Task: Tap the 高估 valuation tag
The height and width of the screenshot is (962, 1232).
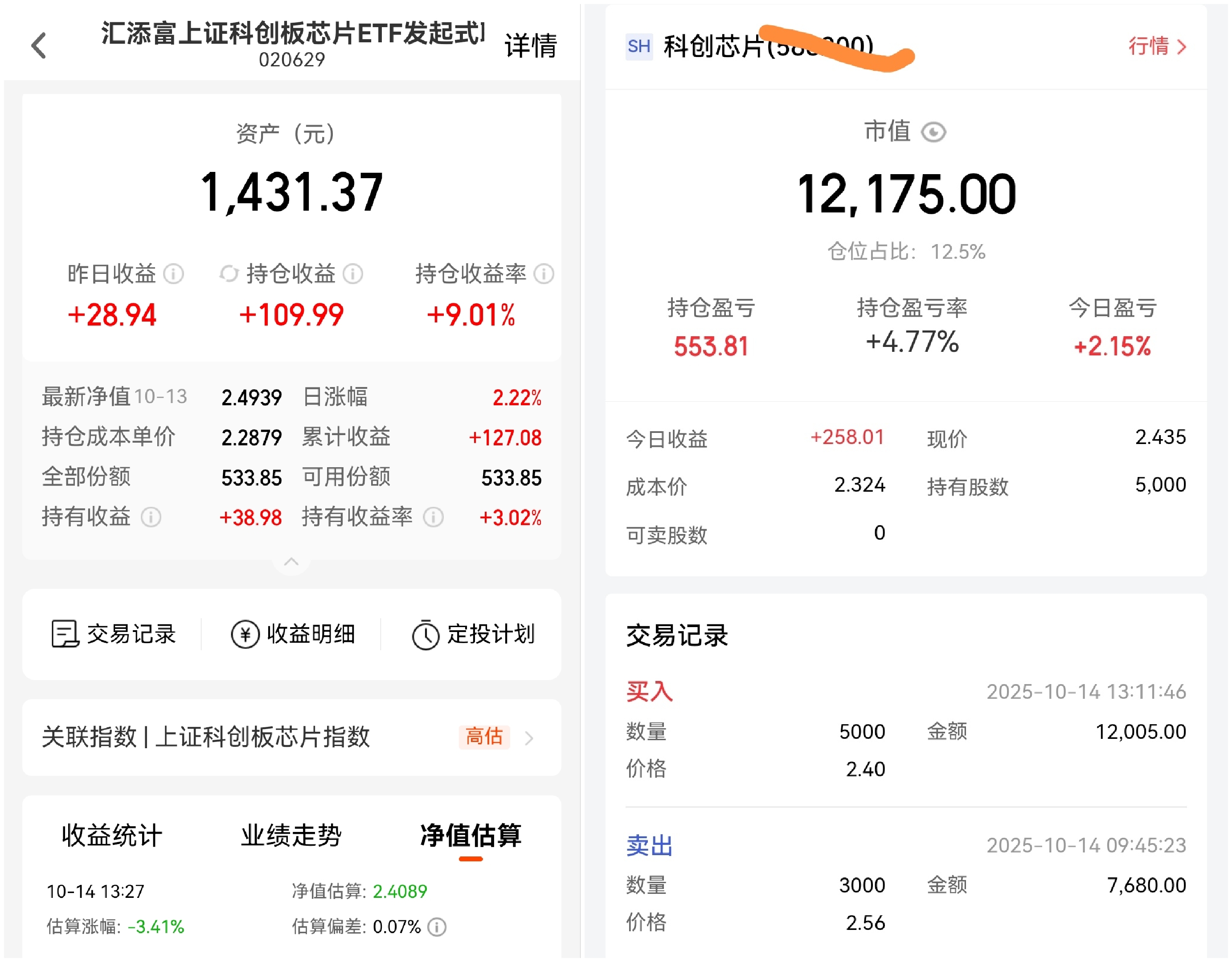Action: 484,737
